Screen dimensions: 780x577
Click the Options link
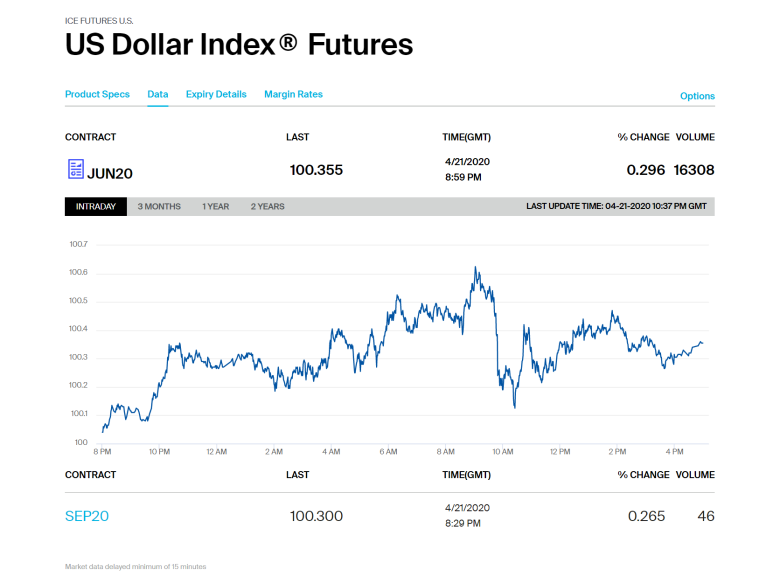tap(697, 97)
